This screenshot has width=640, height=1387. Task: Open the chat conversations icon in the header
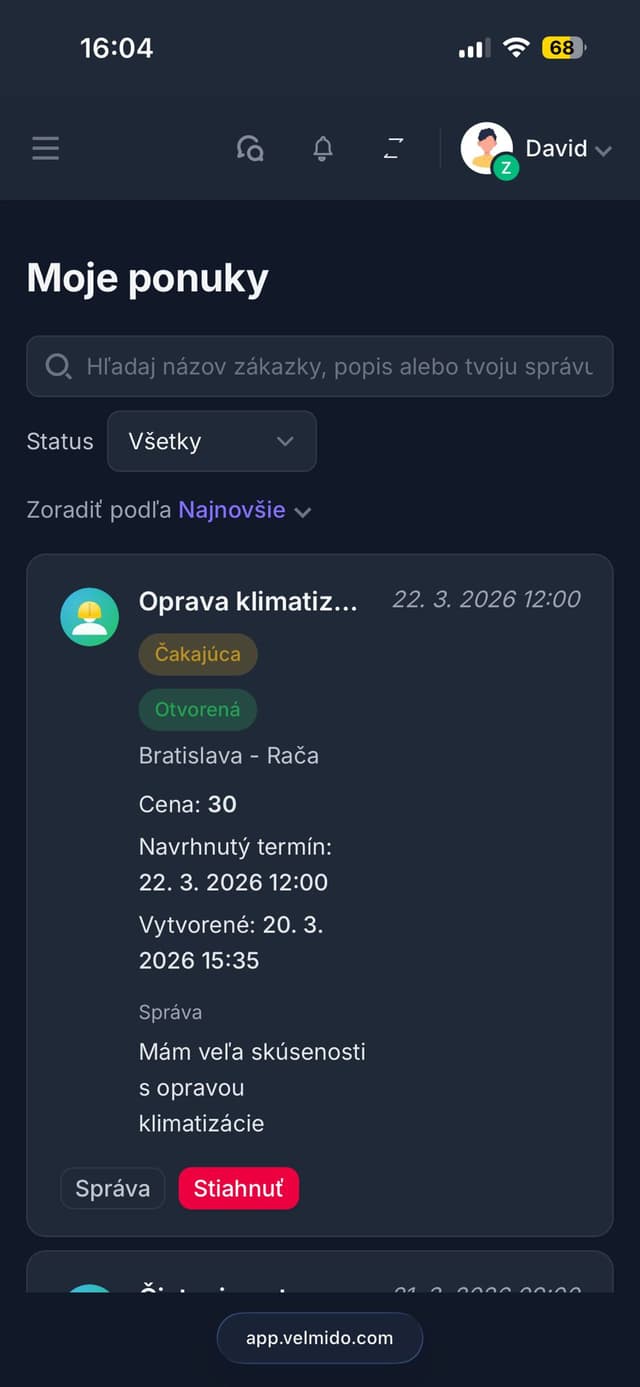tap(250, 148)
